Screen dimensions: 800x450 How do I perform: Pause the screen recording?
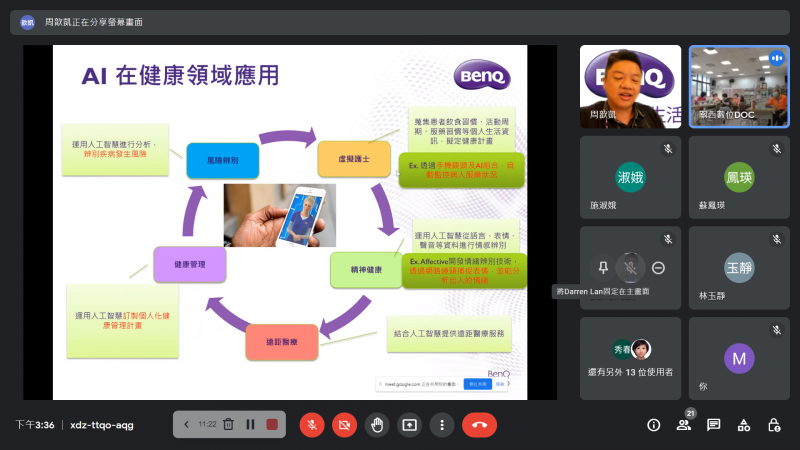pyautogui.click(x=250, y=424)
